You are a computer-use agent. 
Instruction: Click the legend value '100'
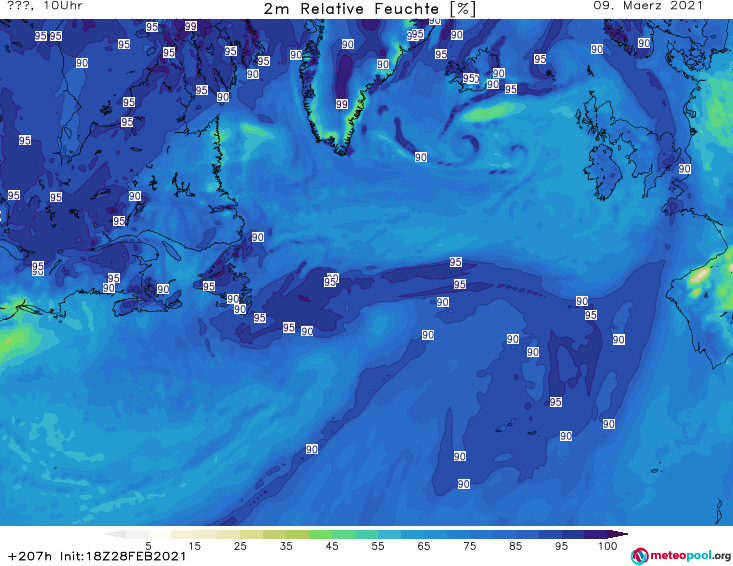coord(607,545)
